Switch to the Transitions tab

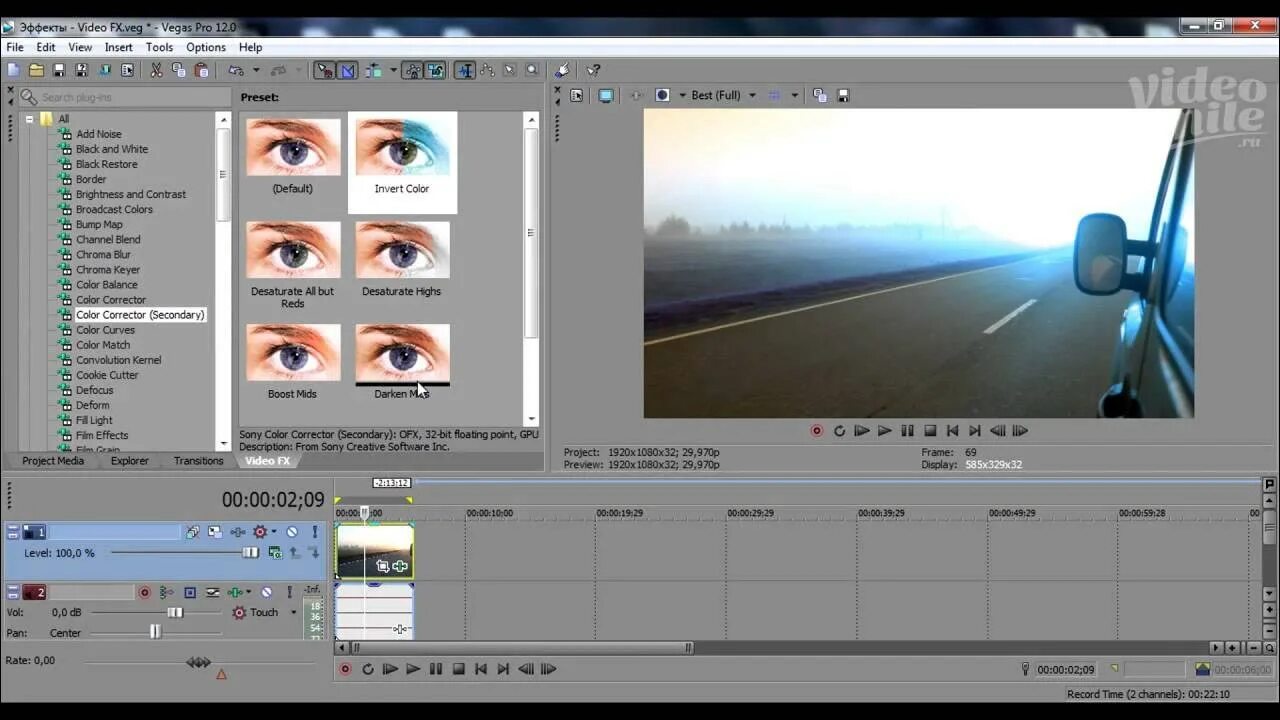point(198,461)
